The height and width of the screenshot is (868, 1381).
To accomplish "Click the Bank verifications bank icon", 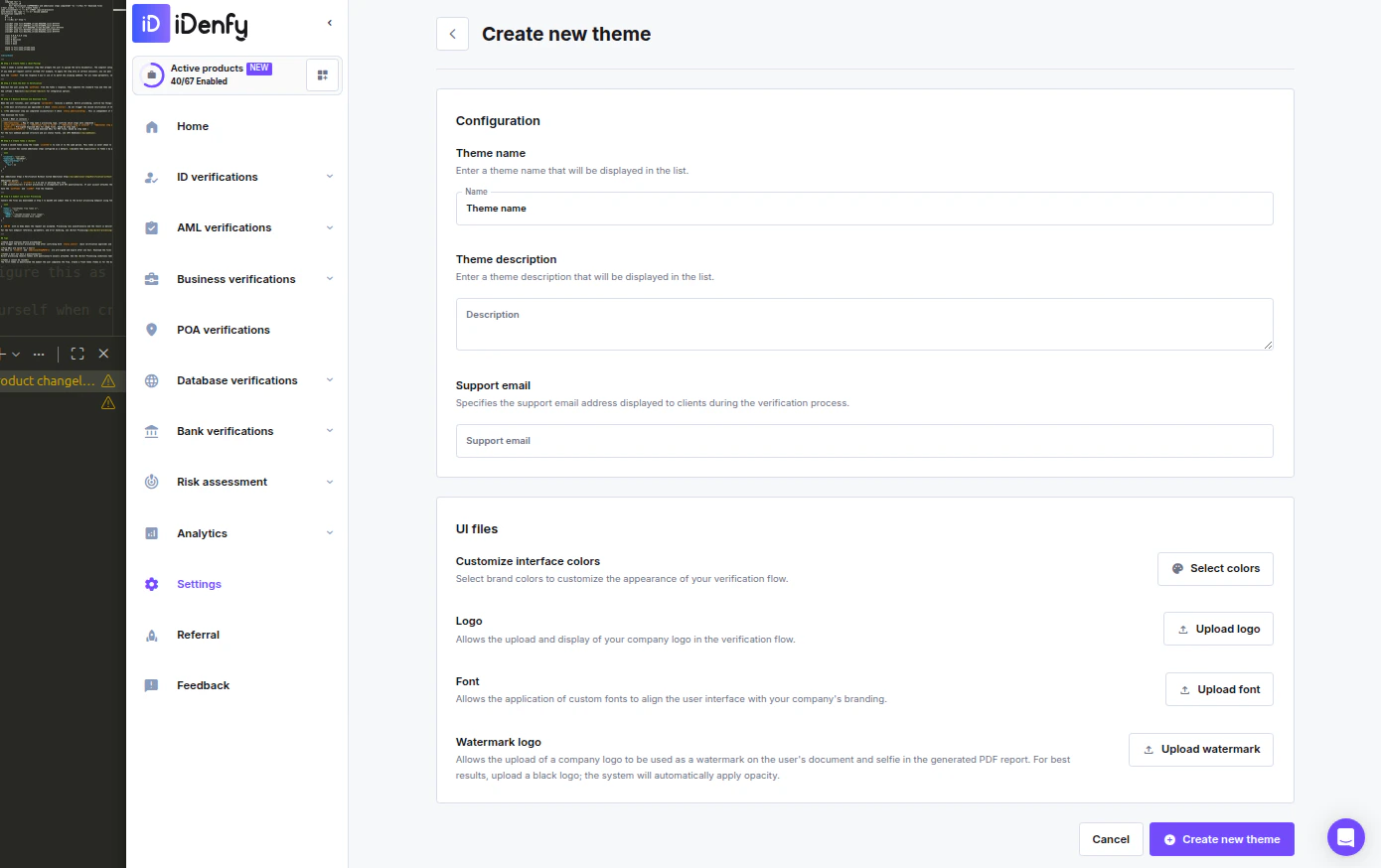I will point(152,431).
